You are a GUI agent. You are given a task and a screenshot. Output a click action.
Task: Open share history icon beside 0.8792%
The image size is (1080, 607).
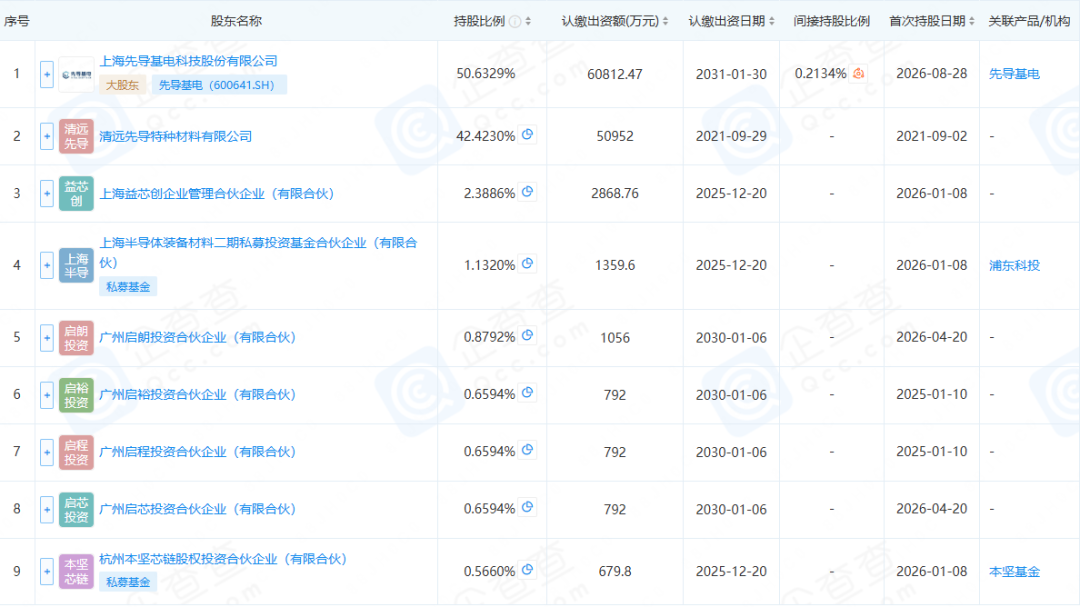[x=528, y=336]
